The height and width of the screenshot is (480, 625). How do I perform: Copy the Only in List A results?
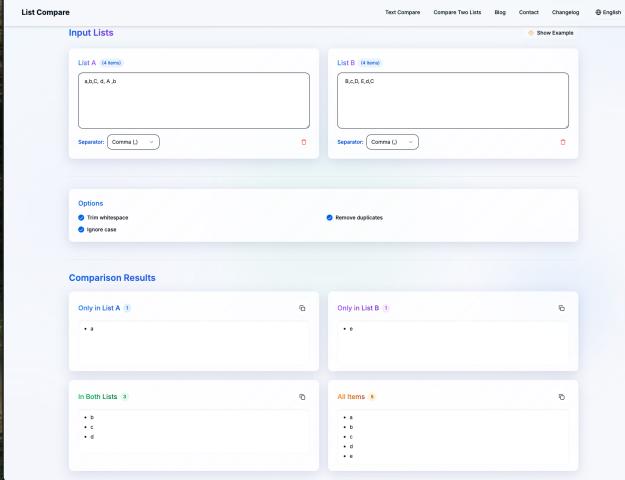pos(302,308)
